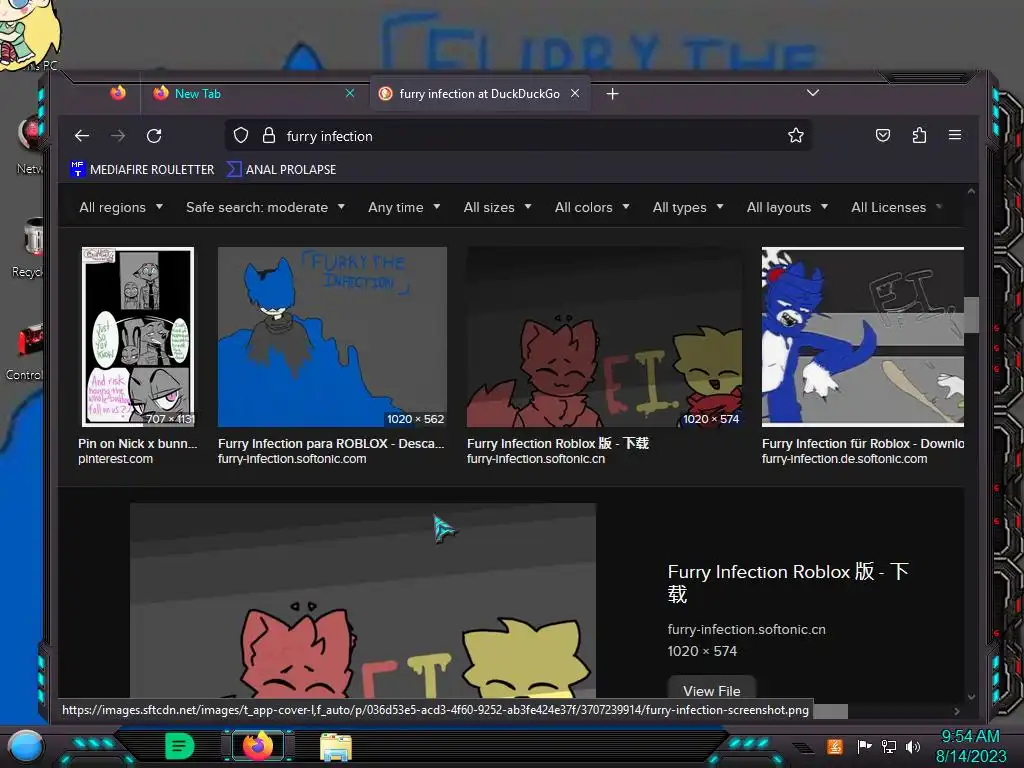The image size is (1024, 768).
Task: Switch to the New Tab tab
Action: tap(255, 94)
